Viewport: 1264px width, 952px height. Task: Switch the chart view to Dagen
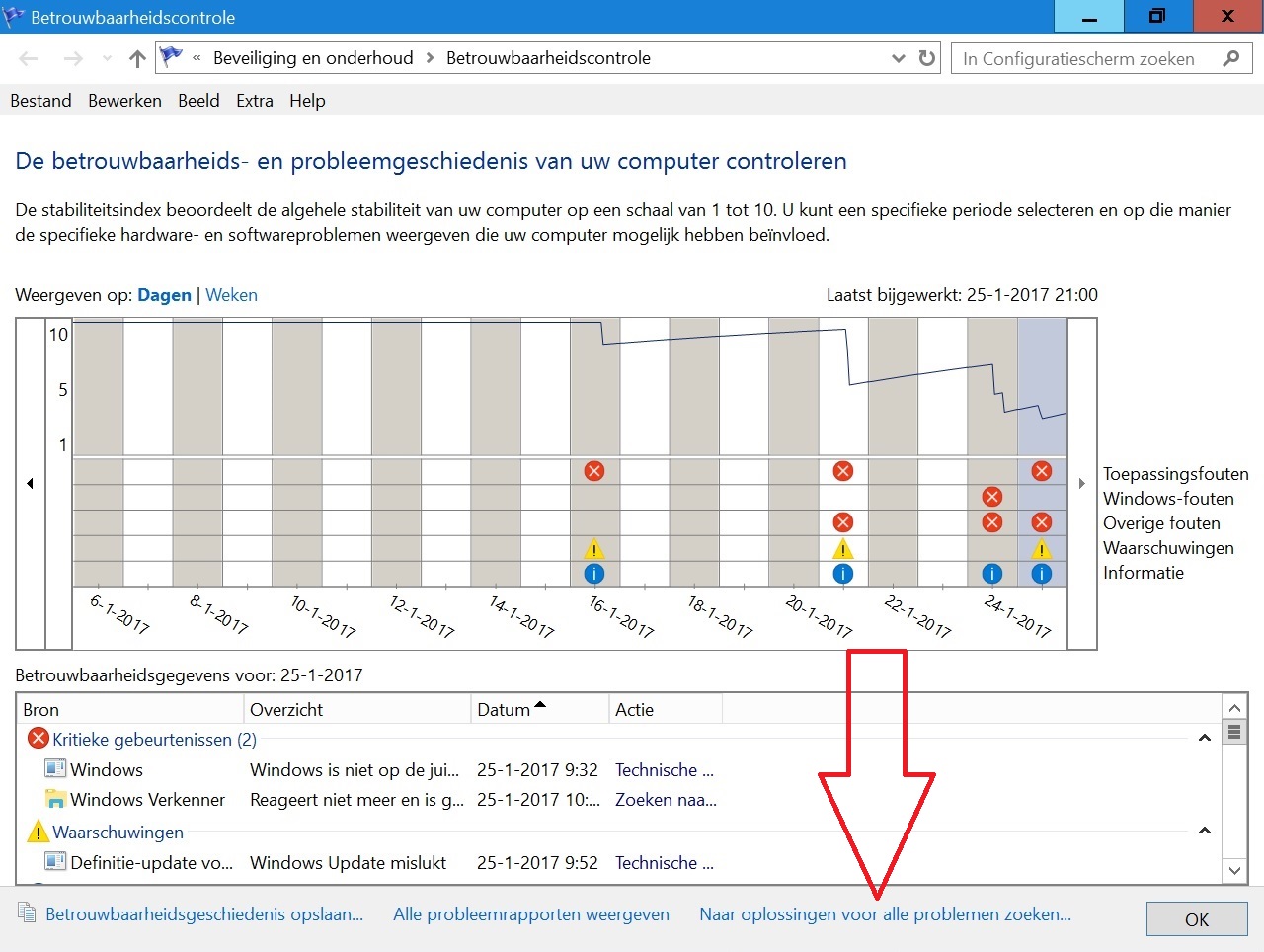(x=164, y=295)
